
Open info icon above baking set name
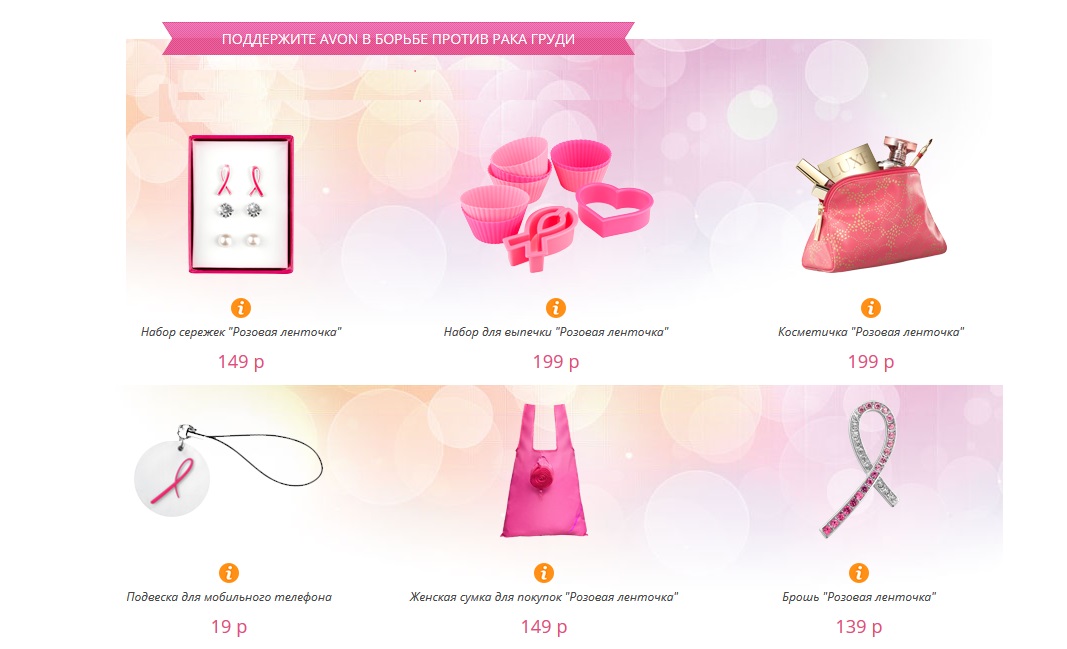click(x=556, y=307)
